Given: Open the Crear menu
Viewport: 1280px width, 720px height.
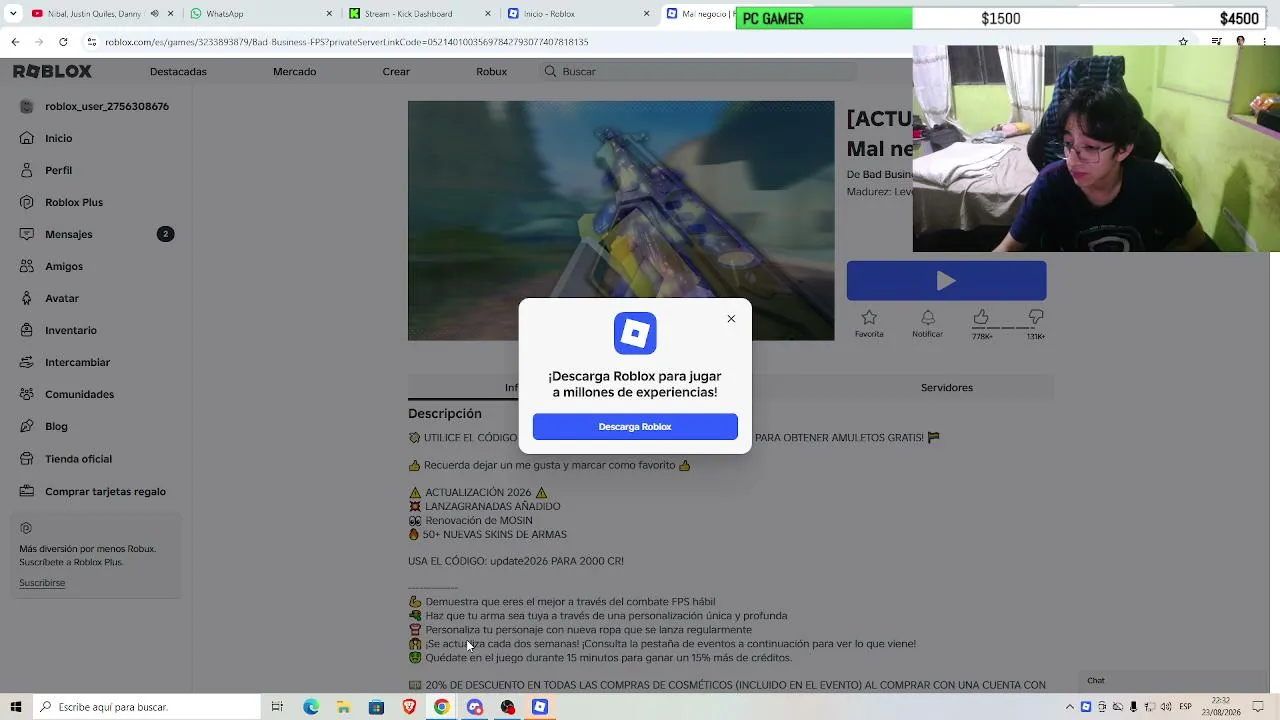Looking at the screenshot, I should point(396,72).
